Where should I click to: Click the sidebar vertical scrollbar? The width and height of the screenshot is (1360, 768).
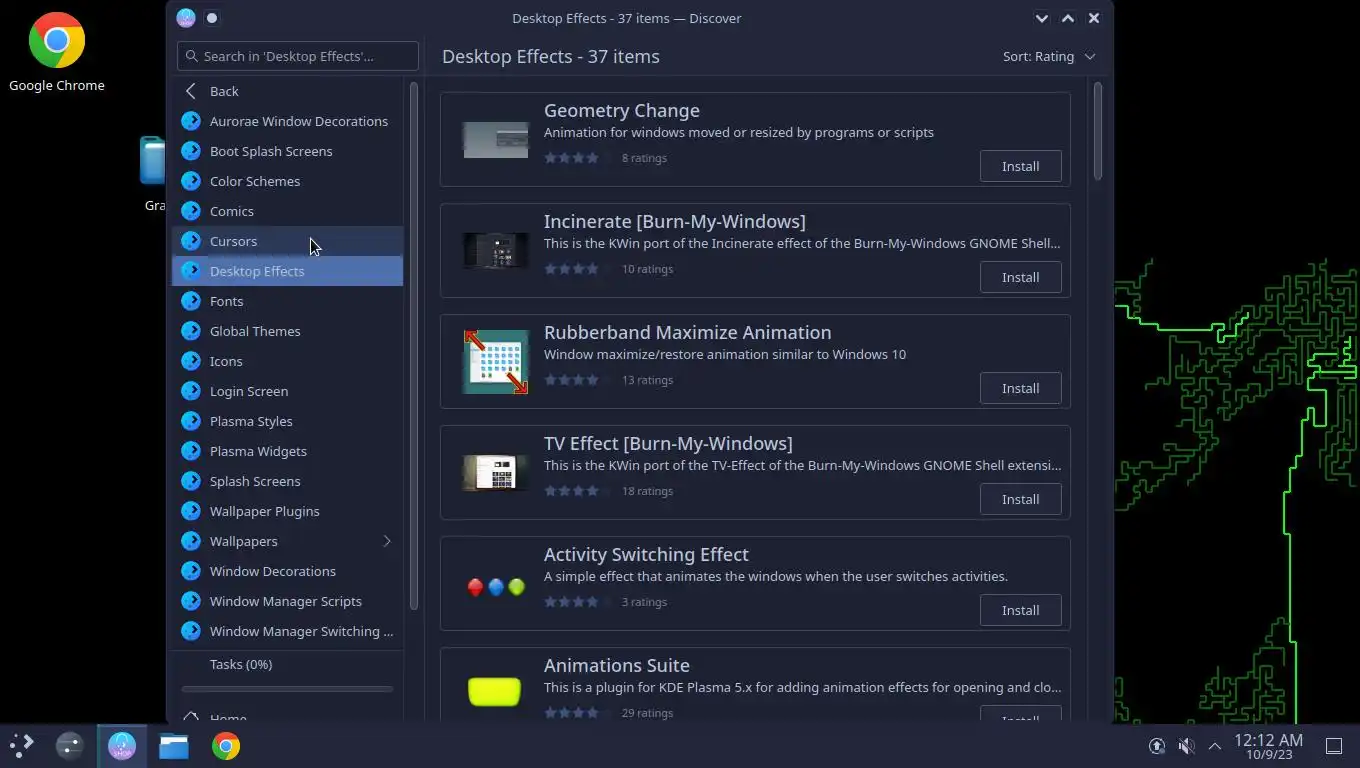click(x=414, y=345)
